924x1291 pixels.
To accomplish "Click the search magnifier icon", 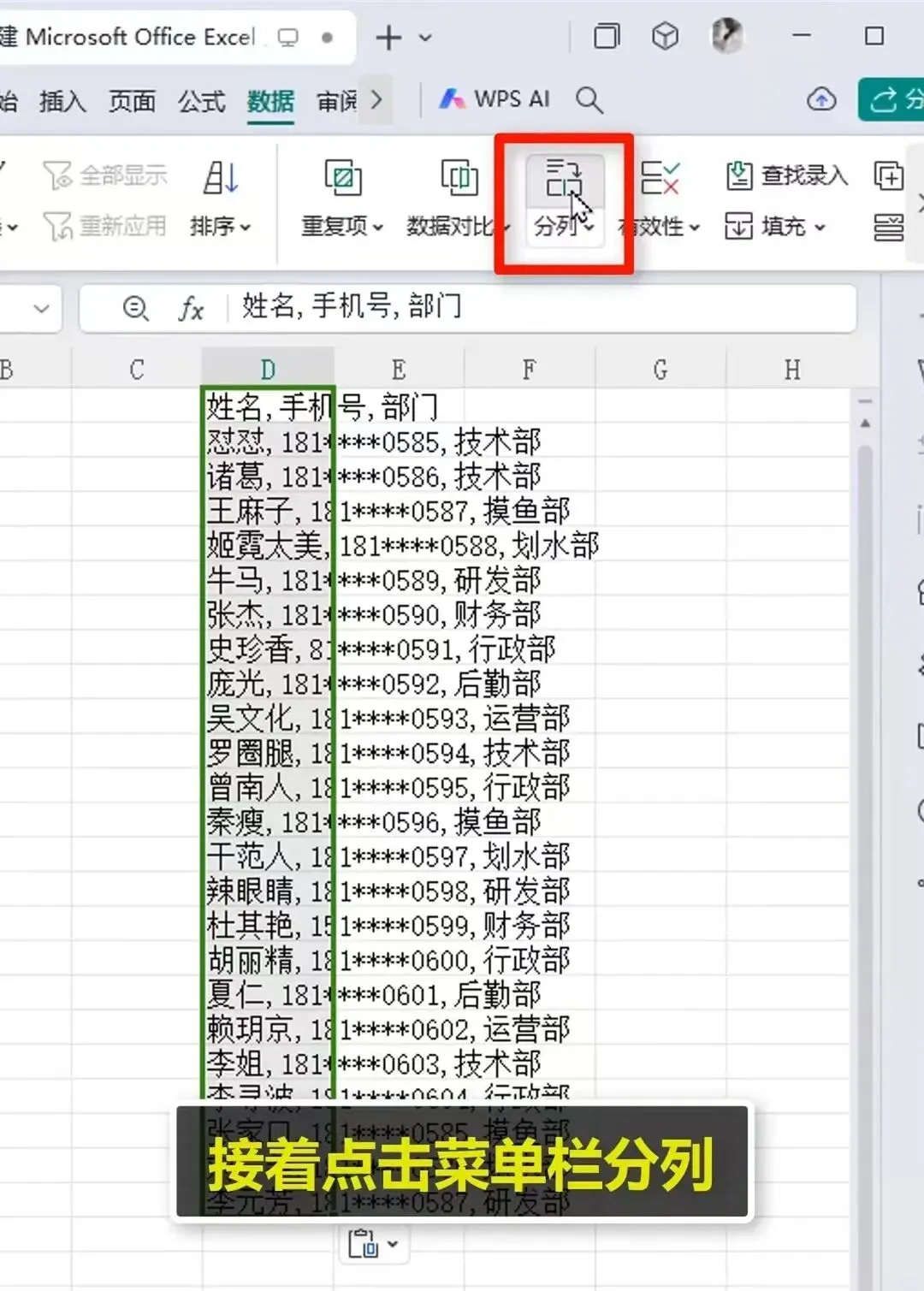I will [589, 100].
